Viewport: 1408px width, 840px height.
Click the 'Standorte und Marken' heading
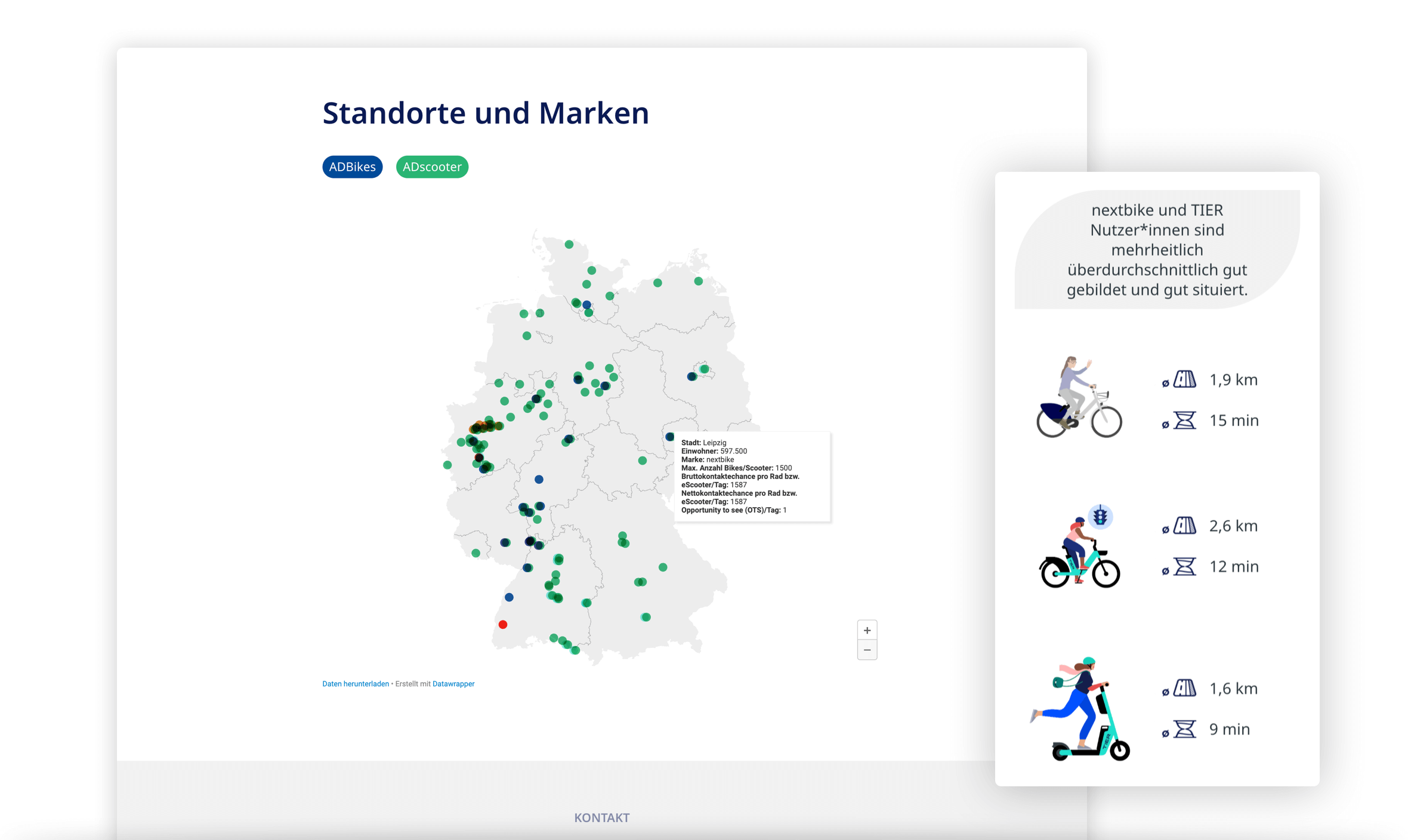tap(486, 113)
